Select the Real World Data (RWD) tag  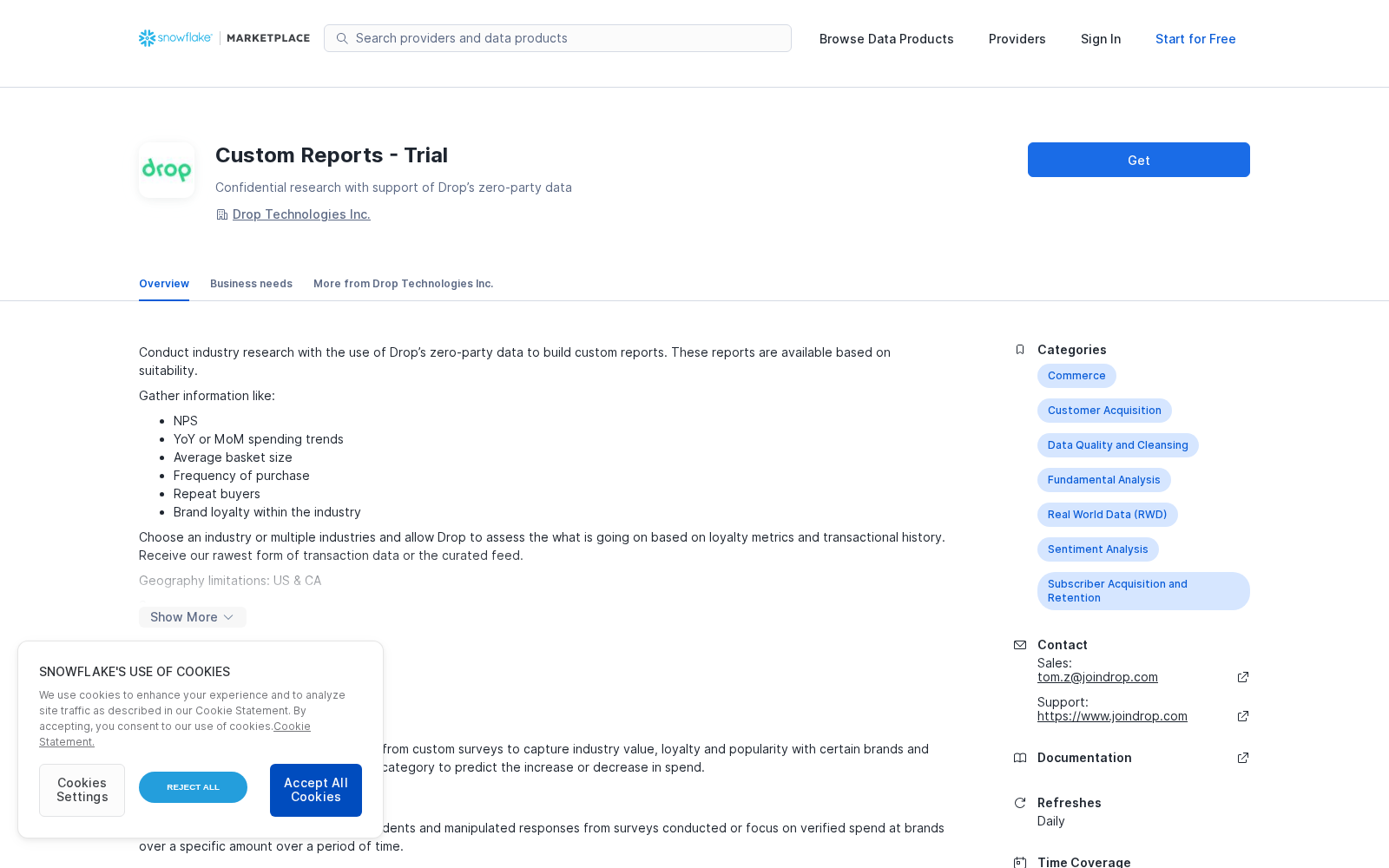tap(1108, 515)
